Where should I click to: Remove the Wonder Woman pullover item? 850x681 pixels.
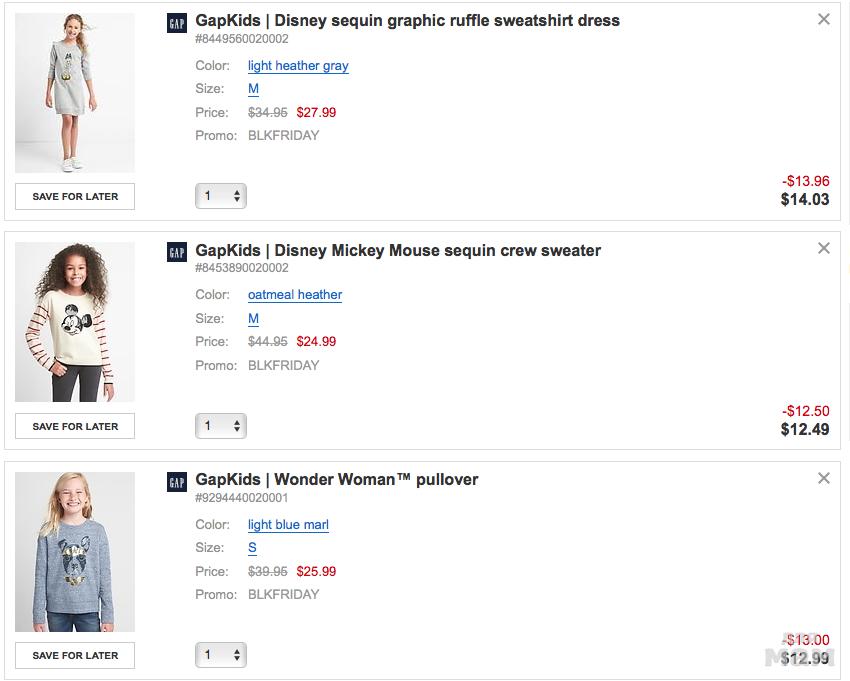824,478
